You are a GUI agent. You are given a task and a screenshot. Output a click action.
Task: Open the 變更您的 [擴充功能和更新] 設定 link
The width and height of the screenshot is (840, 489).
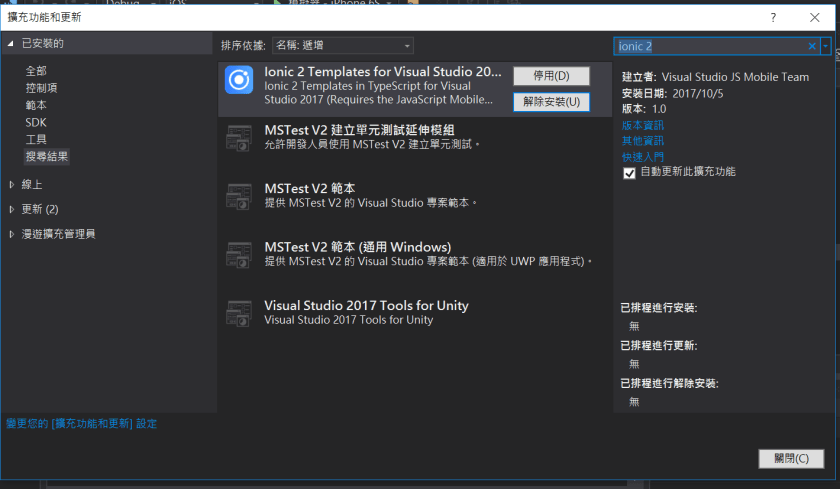(x=81, y=424)
